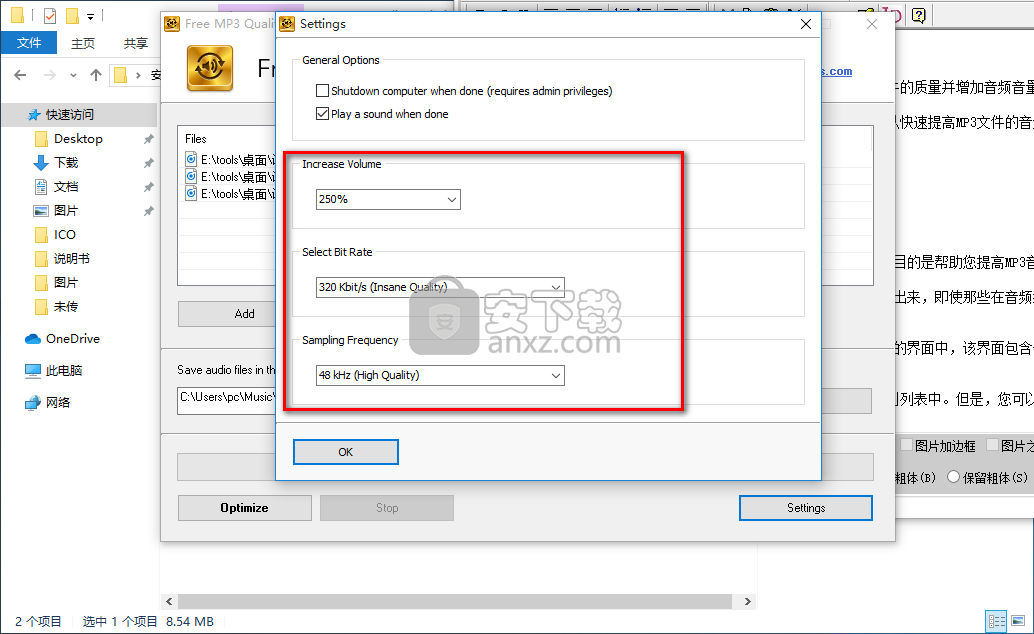This screenshot has width=1034, height=634.
Task: Click Optimize button in main window
Action: [245, 508]
